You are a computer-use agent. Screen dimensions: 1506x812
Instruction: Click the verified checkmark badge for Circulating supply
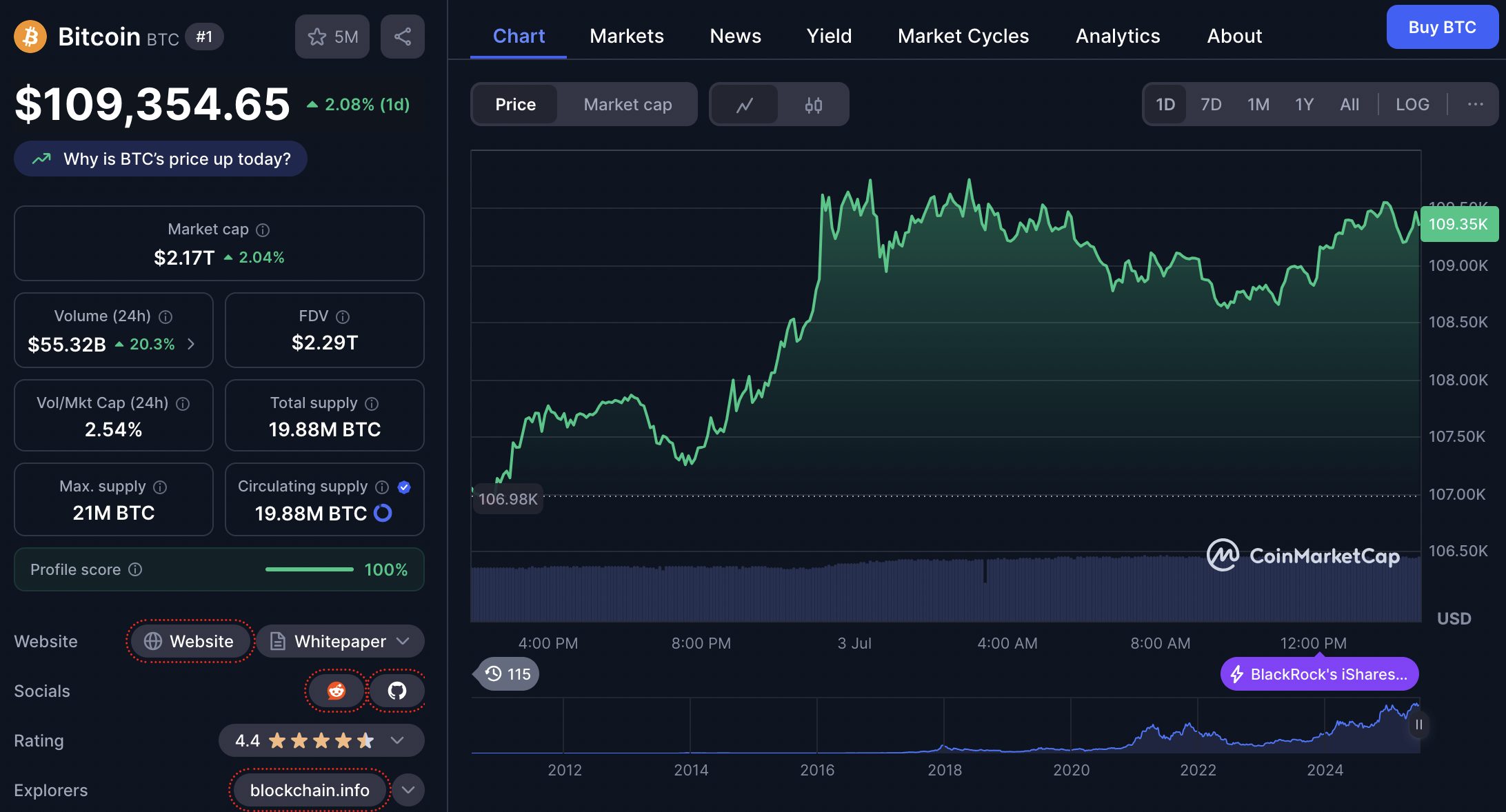405,487
